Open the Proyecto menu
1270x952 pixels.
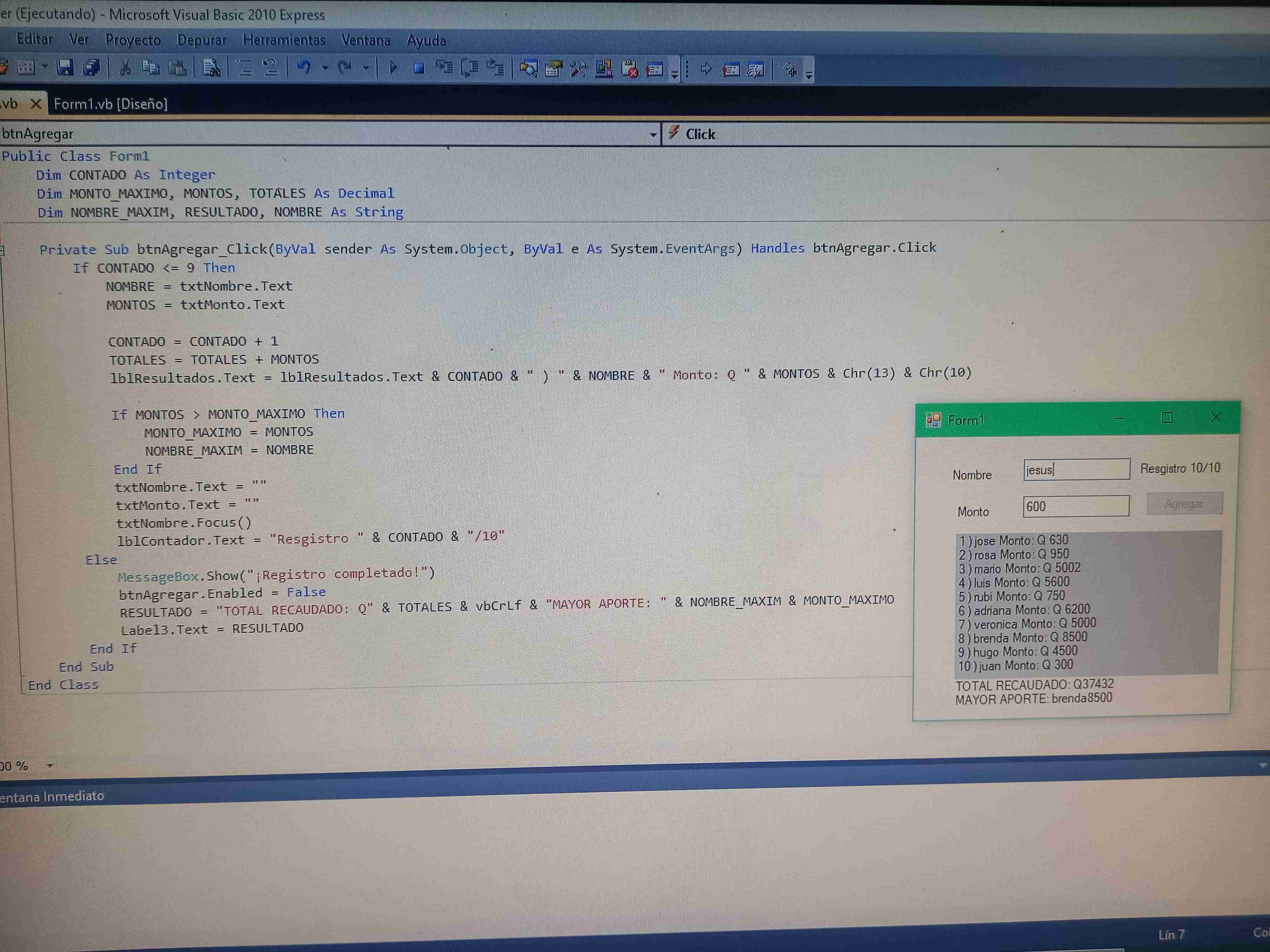(x=133, y=40)
